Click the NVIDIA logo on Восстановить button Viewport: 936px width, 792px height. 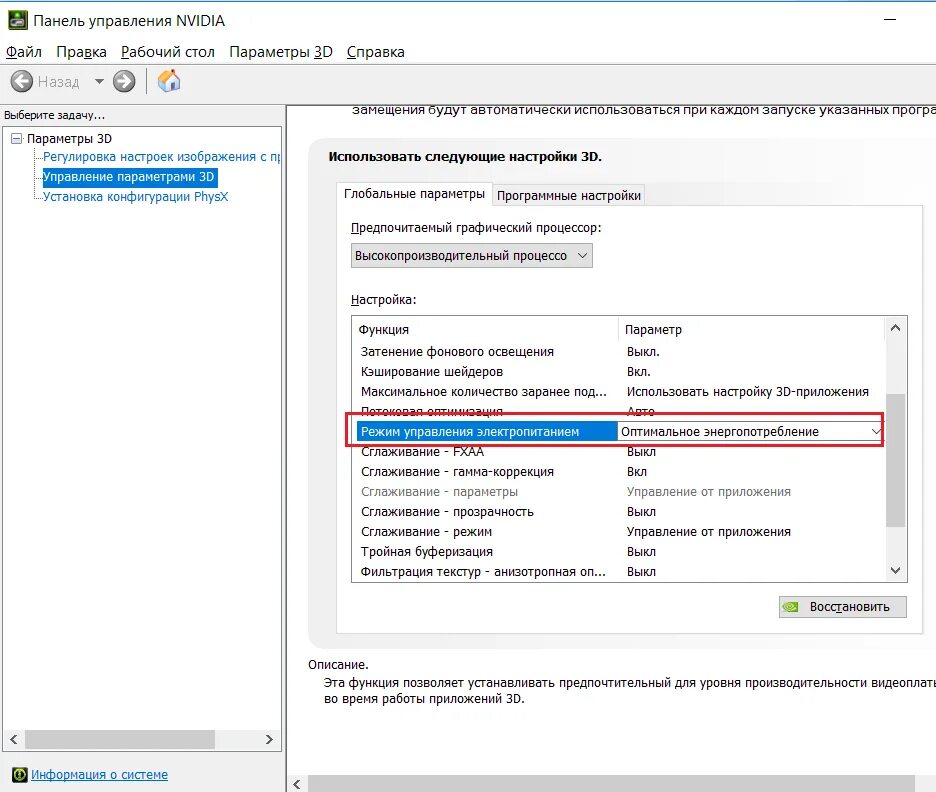pyautogui.click(x=791, y=607)
